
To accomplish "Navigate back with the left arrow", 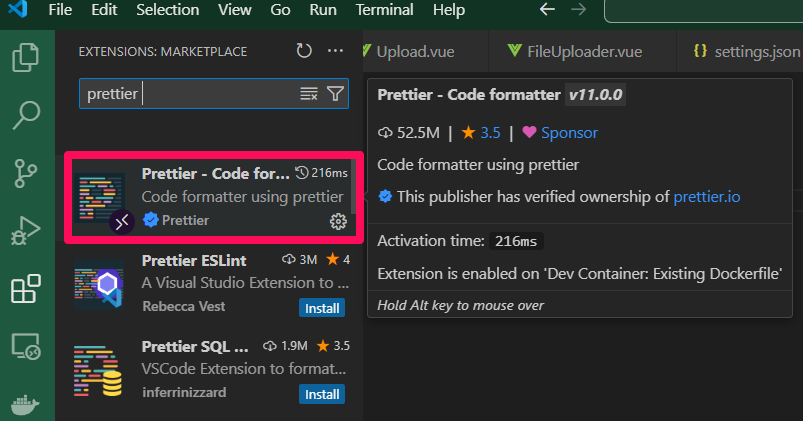I will click(547, 9).
